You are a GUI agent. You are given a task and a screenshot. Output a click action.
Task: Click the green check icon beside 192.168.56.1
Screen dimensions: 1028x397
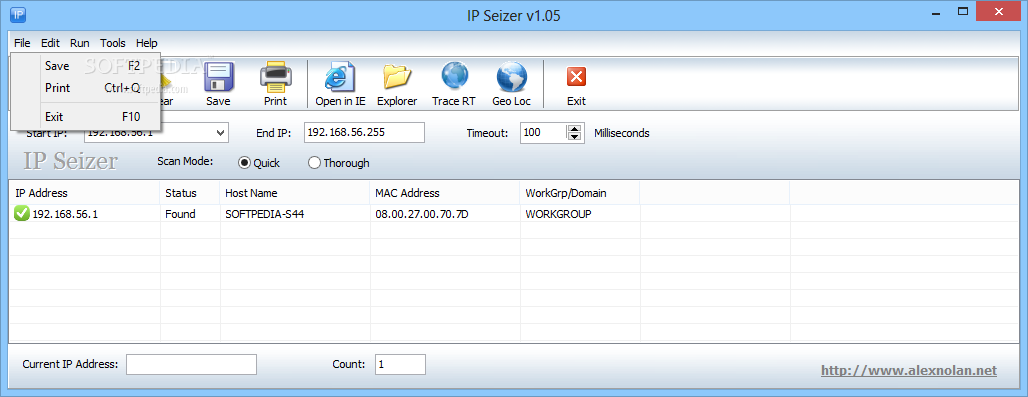(22, 214)
